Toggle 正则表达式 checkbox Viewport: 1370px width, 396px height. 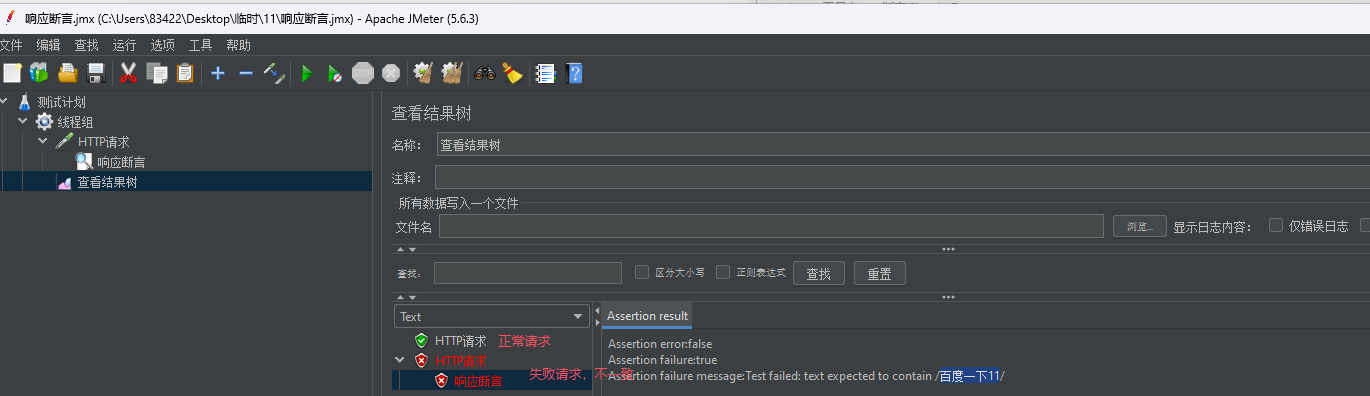pos(723,272)
